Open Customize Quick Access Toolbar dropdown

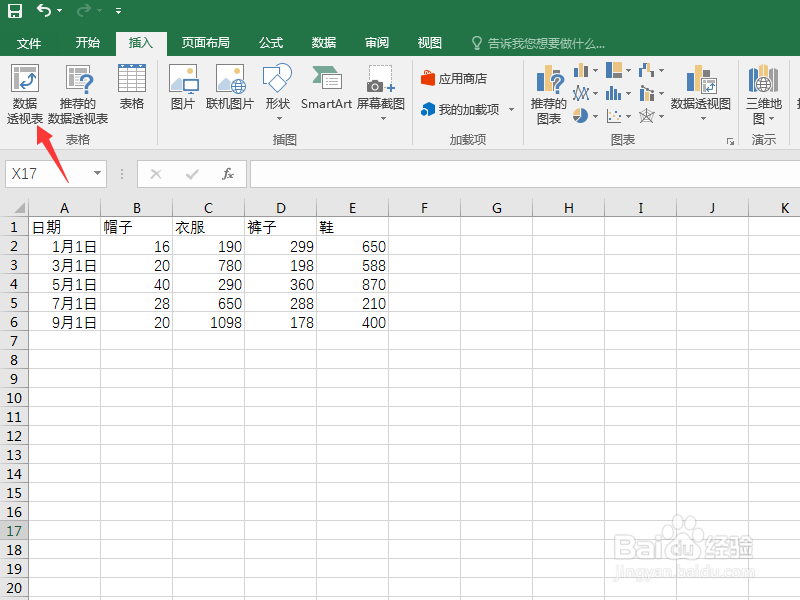click(x=118, y=11)
